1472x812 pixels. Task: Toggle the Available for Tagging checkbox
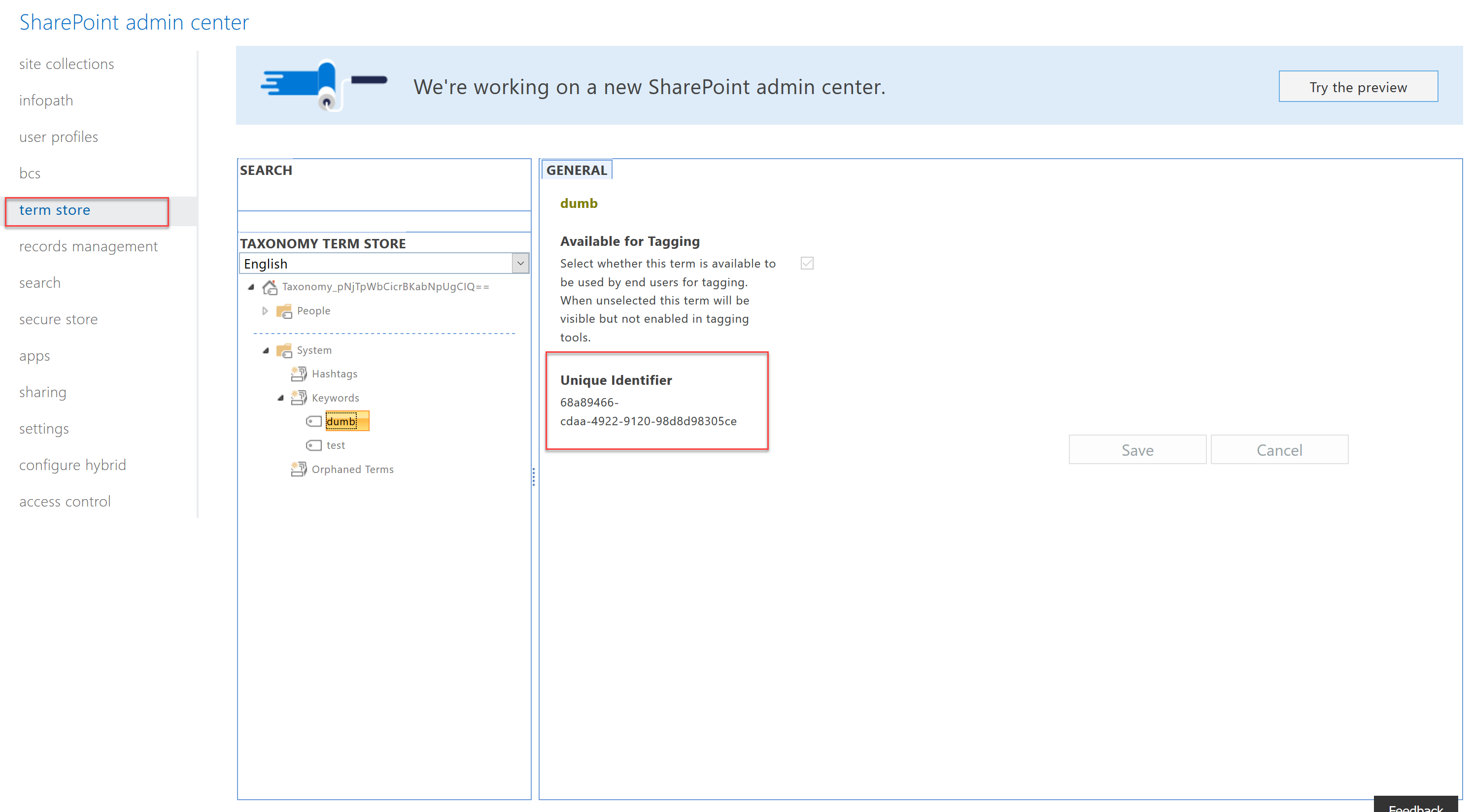[x=807, y=264]
